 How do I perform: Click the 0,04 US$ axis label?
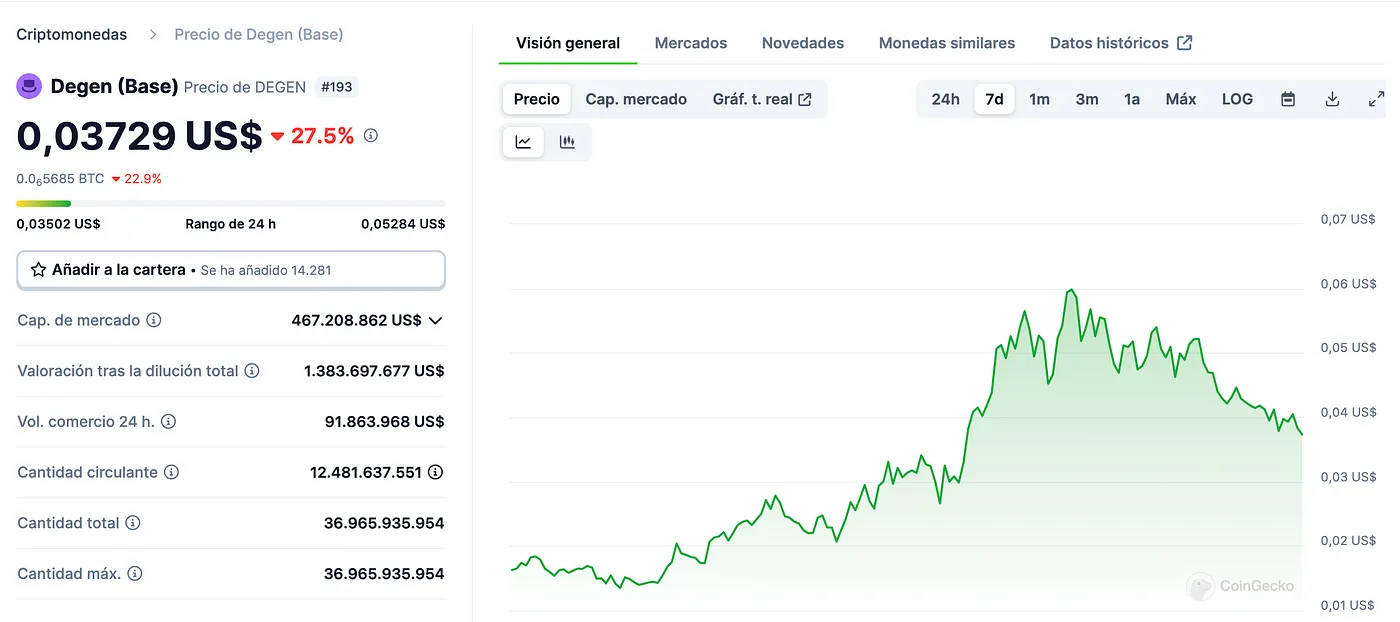click(x=1348, y=412)
